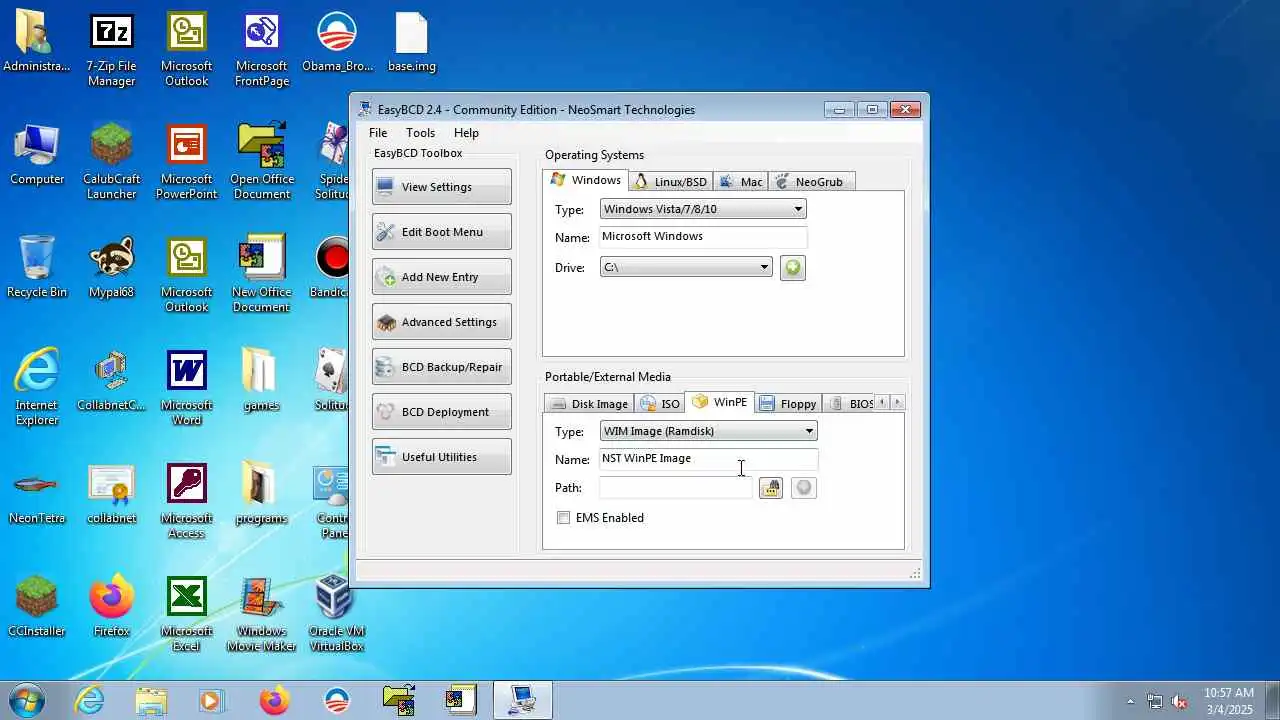Open the Tools menu

pos(420,133)
